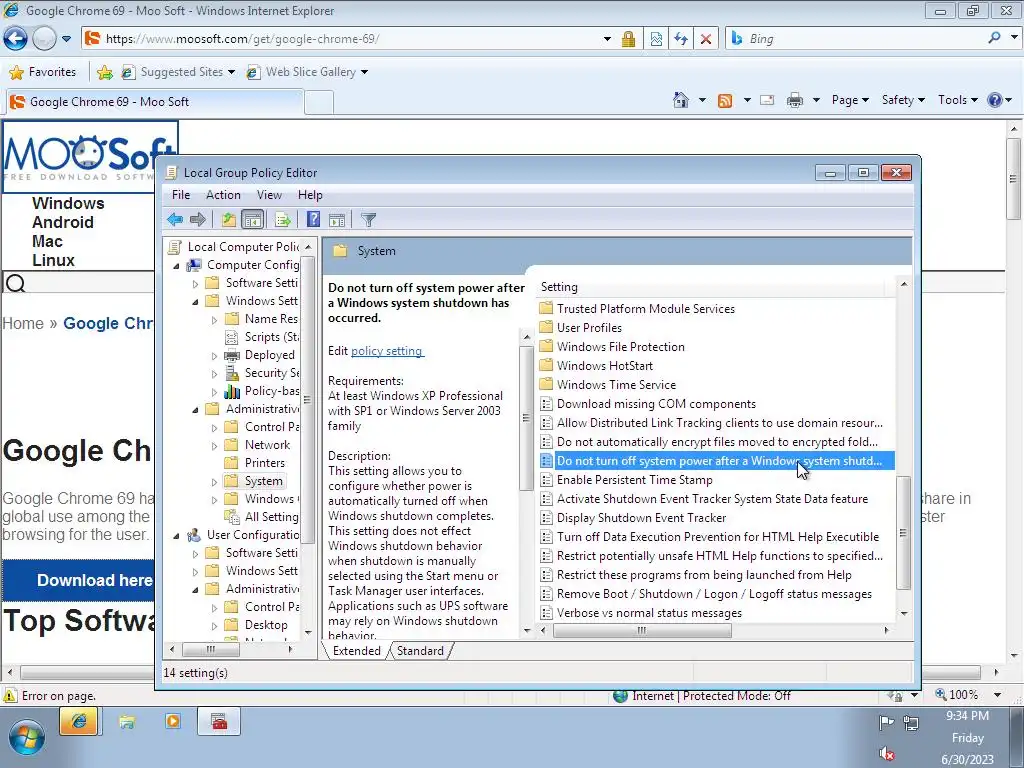Switch to the Extended tab

(357, 650)
